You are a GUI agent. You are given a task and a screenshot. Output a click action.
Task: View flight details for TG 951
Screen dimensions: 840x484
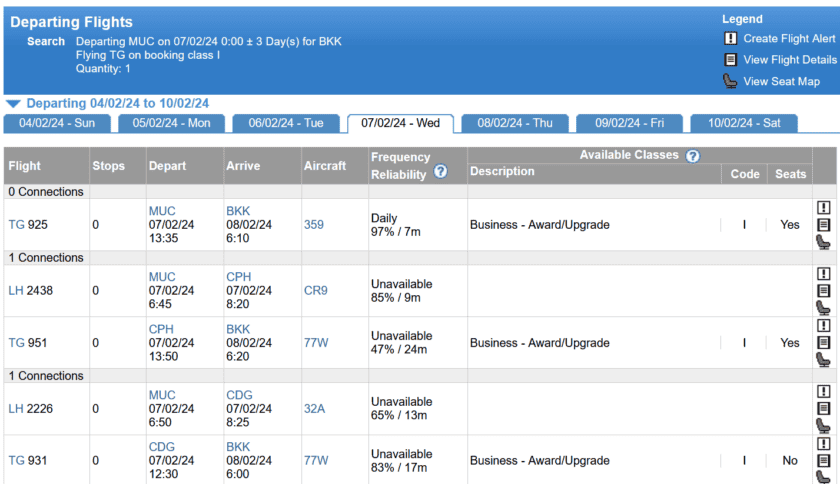pyautogui.click(x=824, y=343)
